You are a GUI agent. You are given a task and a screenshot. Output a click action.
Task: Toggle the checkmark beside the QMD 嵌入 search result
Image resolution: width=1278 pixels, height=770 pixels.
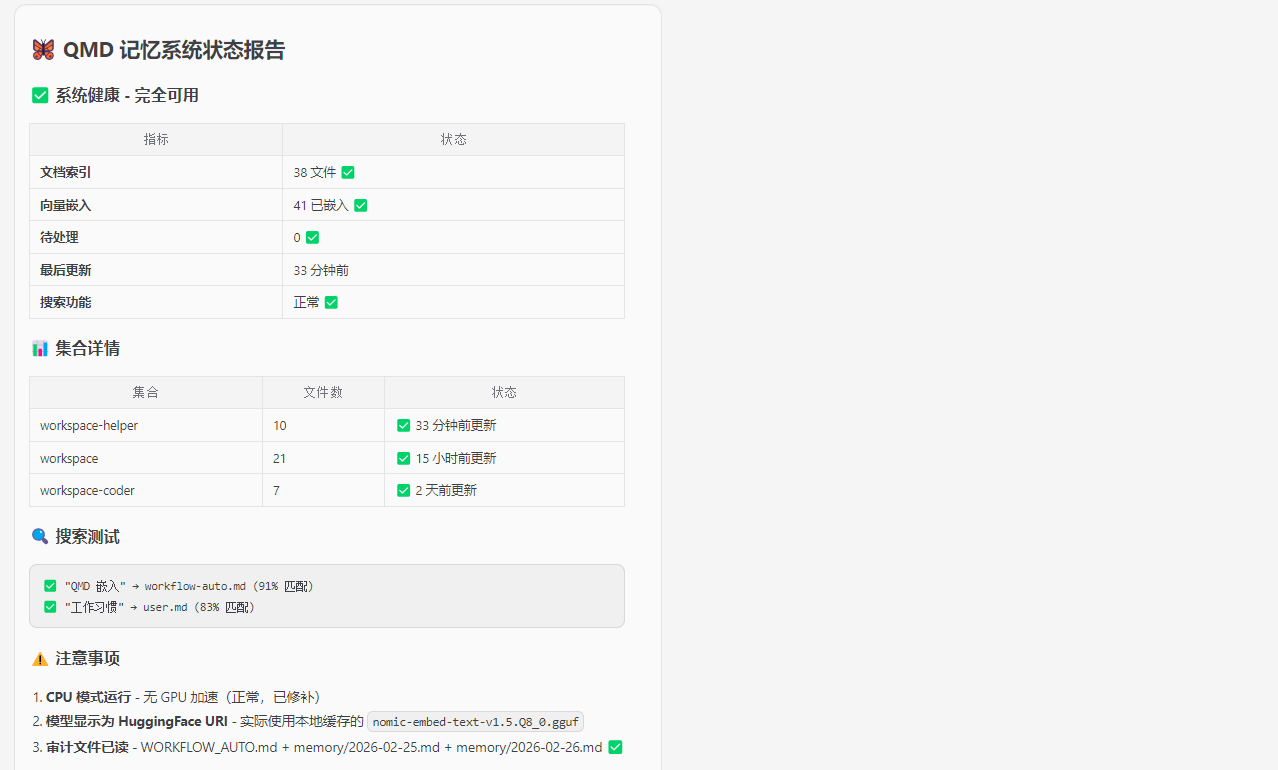[49, 585]
